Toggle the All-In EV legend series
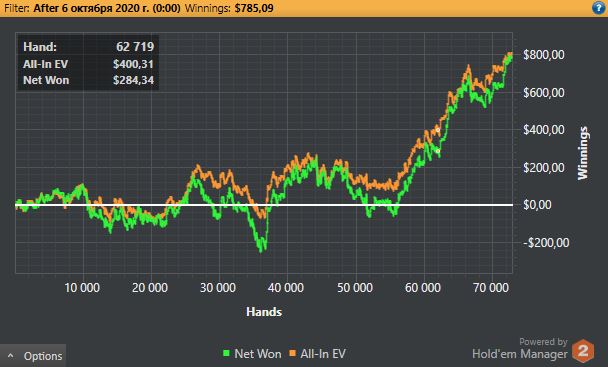 tap(317, 353)
